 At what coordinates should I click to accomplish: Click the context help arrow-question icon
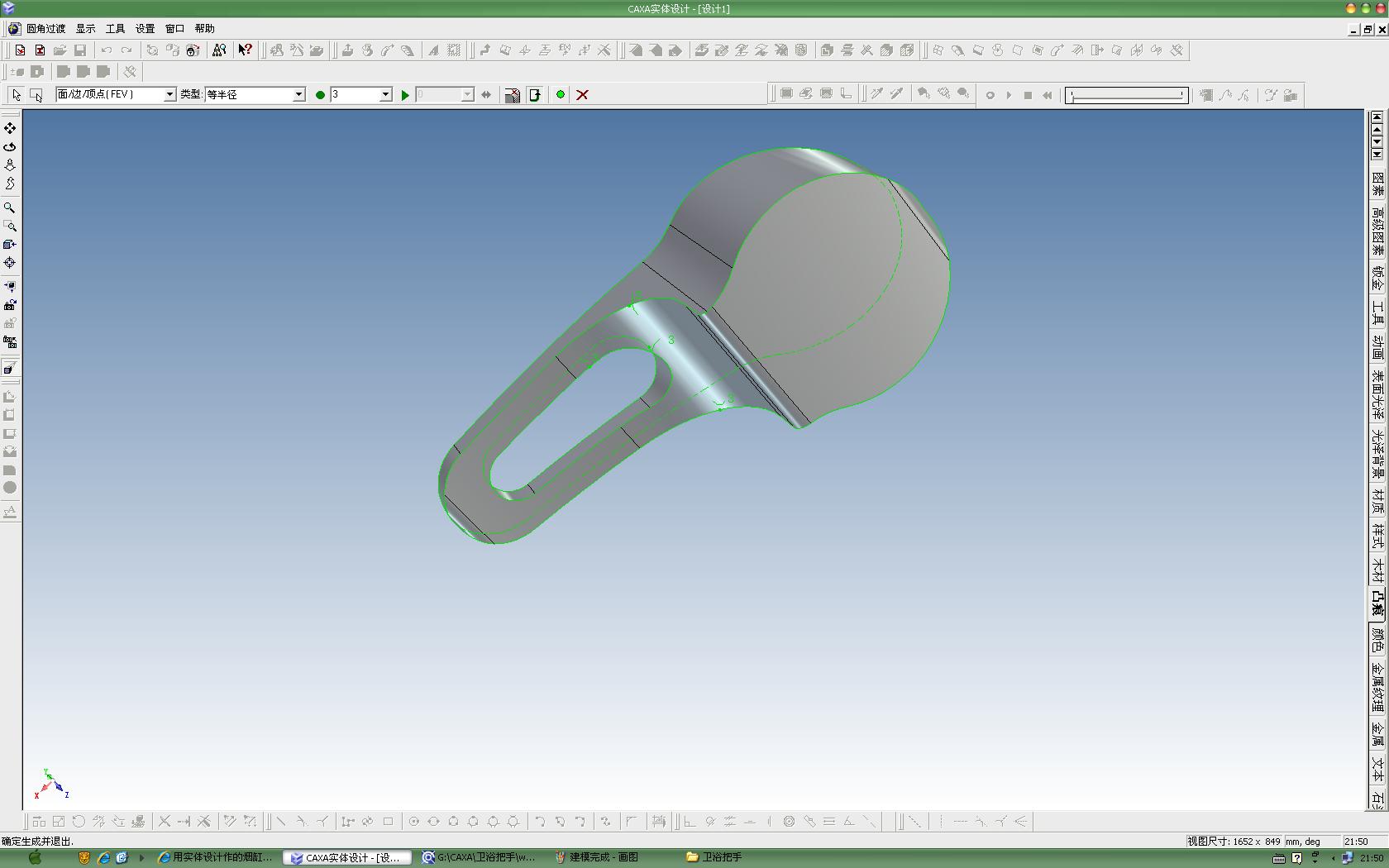coord(245,50)
